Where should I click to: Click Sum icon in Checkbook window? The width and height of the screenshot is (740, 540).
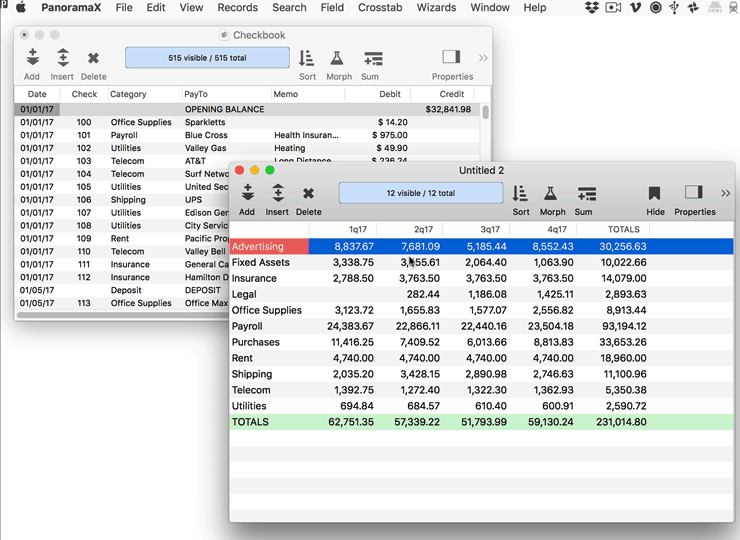(373, 59)
